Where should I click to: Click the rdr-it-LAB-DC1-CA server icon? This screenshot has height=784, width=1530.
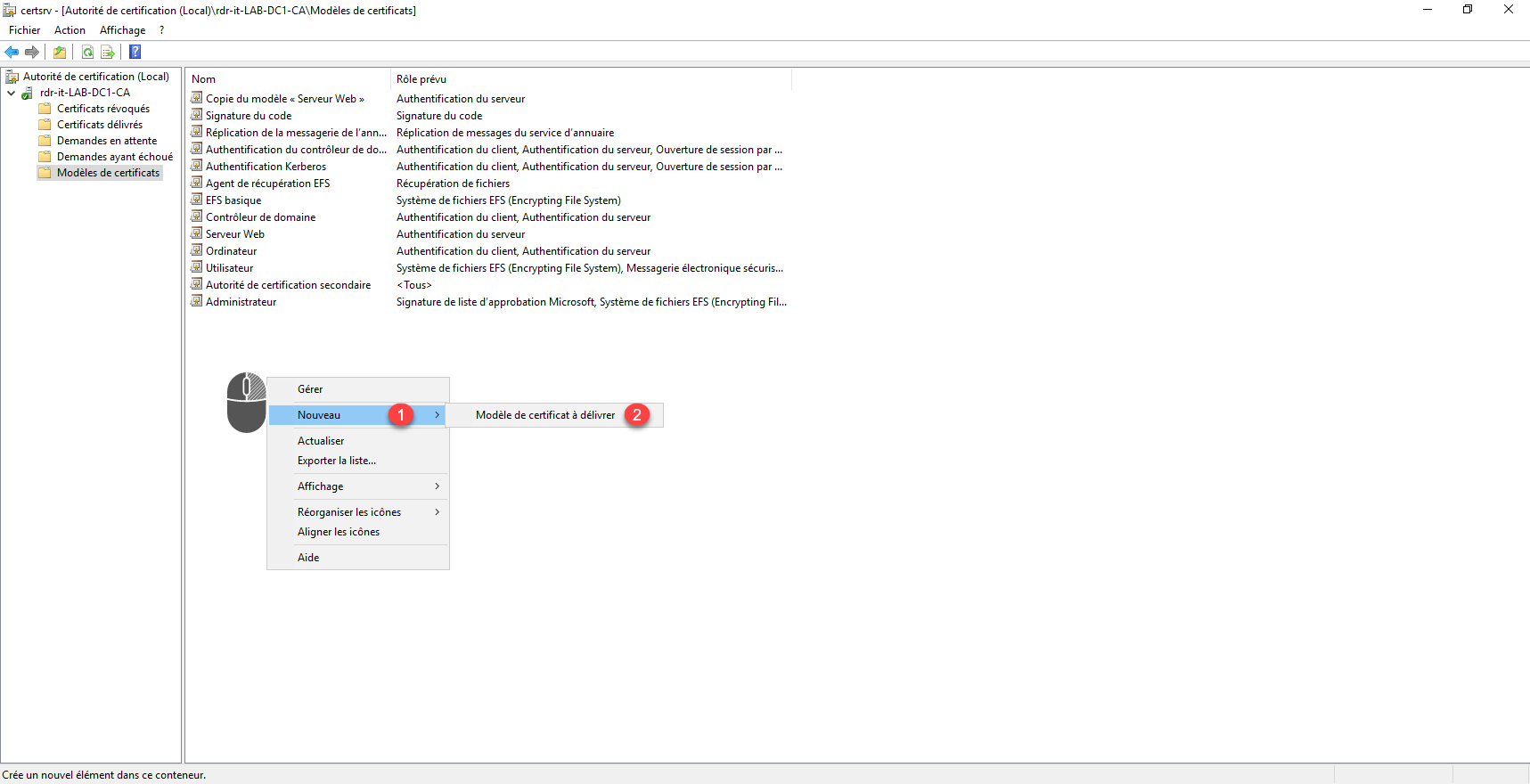[28, 93]
